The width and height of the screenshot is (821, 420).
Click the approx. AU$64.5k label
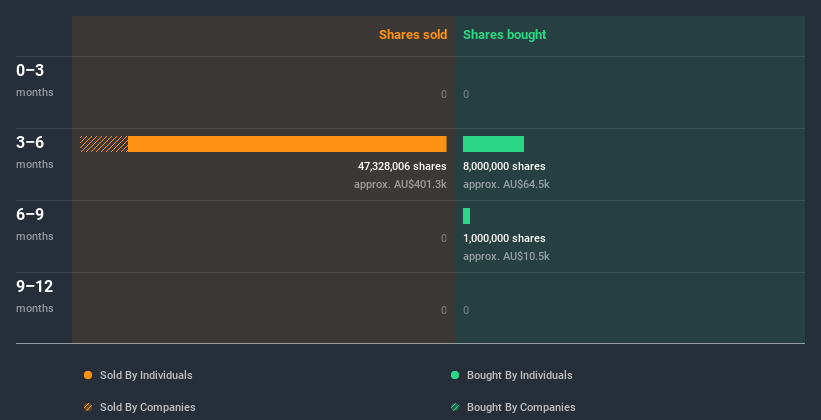[x=506, y=184]
